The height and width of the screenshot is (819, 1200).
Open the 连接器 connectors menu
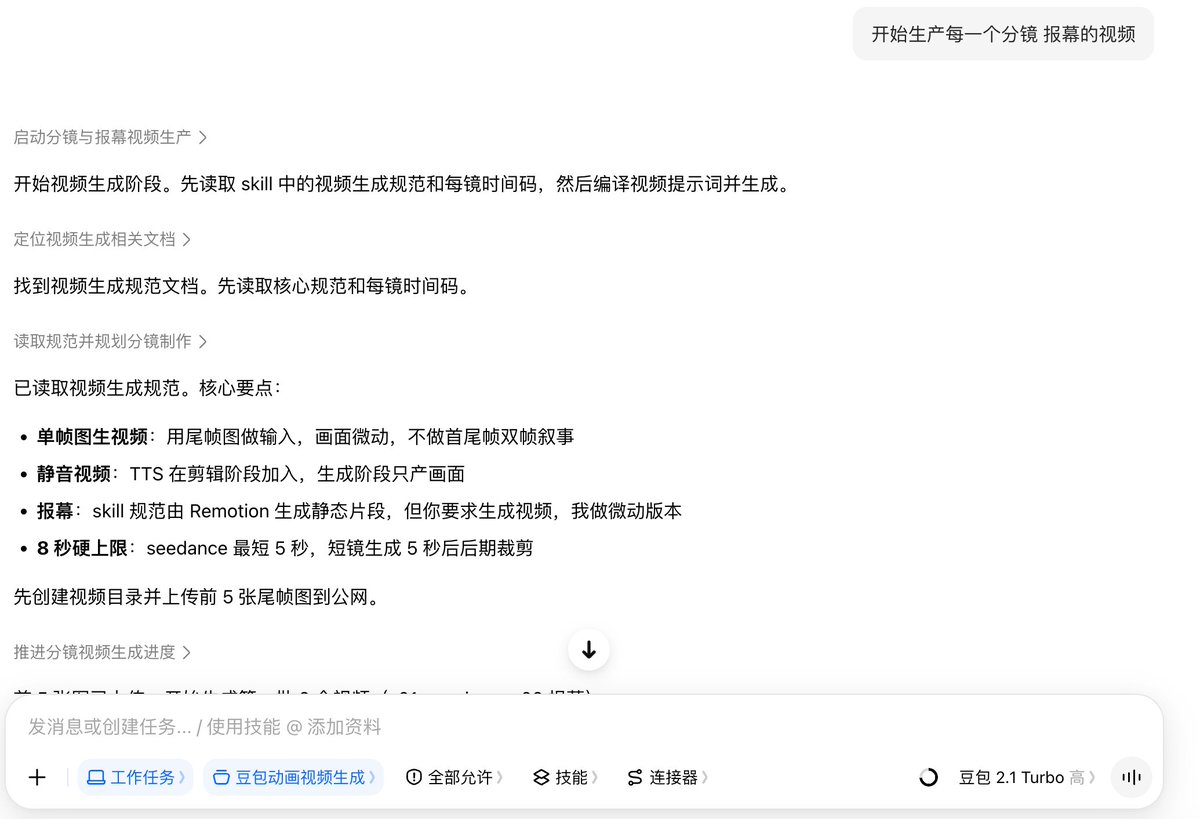pyautogui.click(x=667, y=777)
